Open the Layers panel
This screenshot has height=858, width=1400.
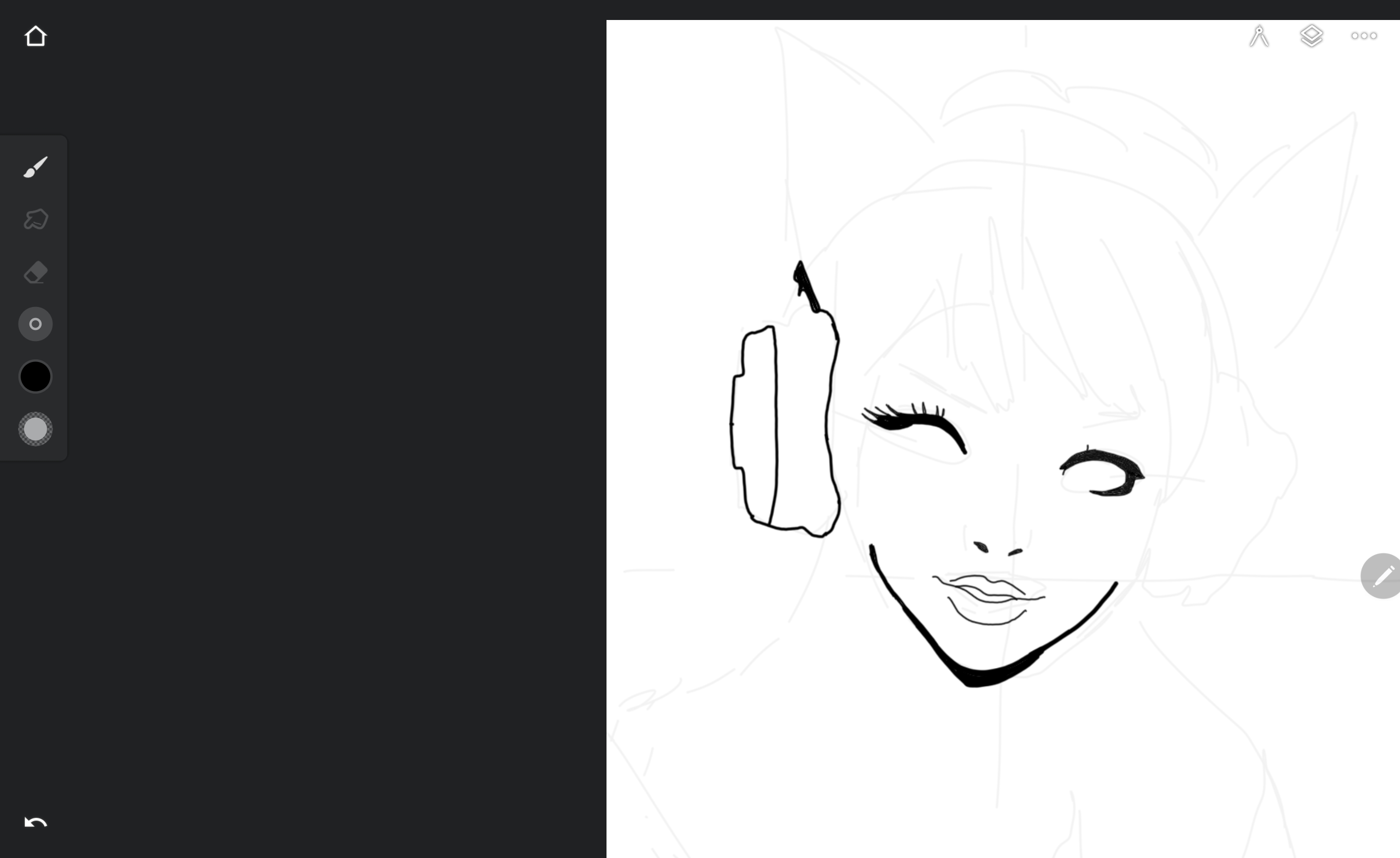1311,36
